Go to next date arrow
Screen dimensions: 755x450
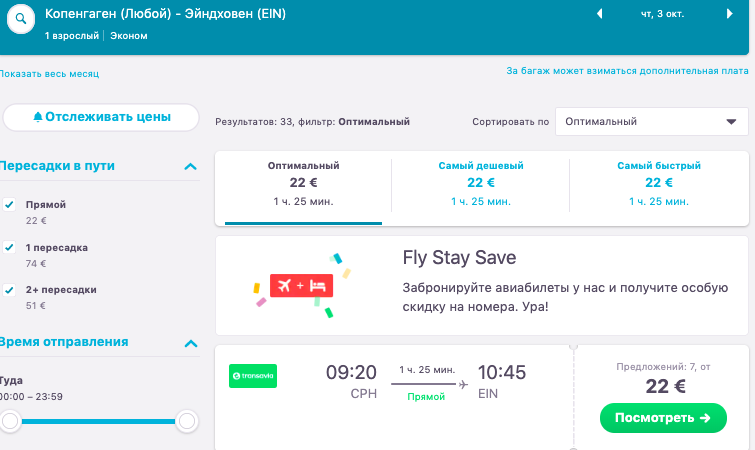click(729, 15)
